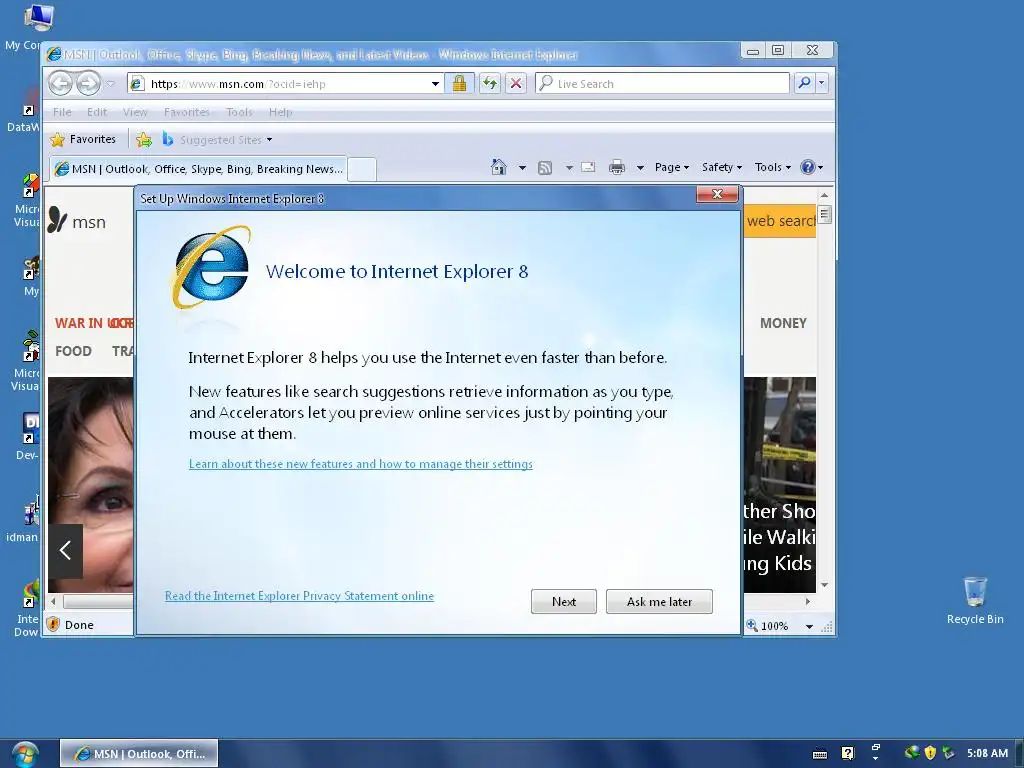Open the Home button dropdown arrow
The image size is (1024, 768).
[x=522, y=168]
